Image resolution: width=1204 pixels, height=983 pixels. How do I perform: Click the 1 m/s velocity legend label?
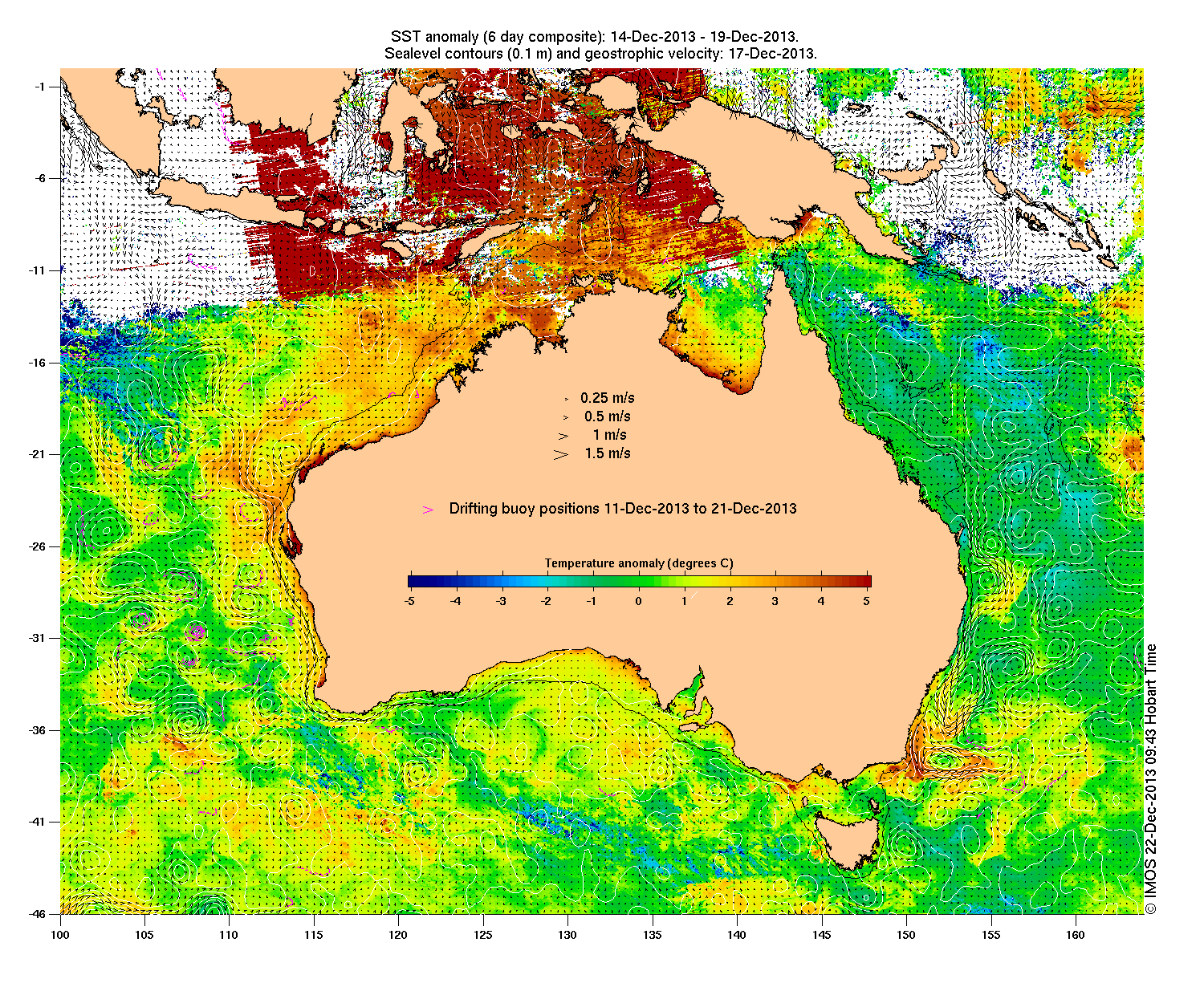610,435
